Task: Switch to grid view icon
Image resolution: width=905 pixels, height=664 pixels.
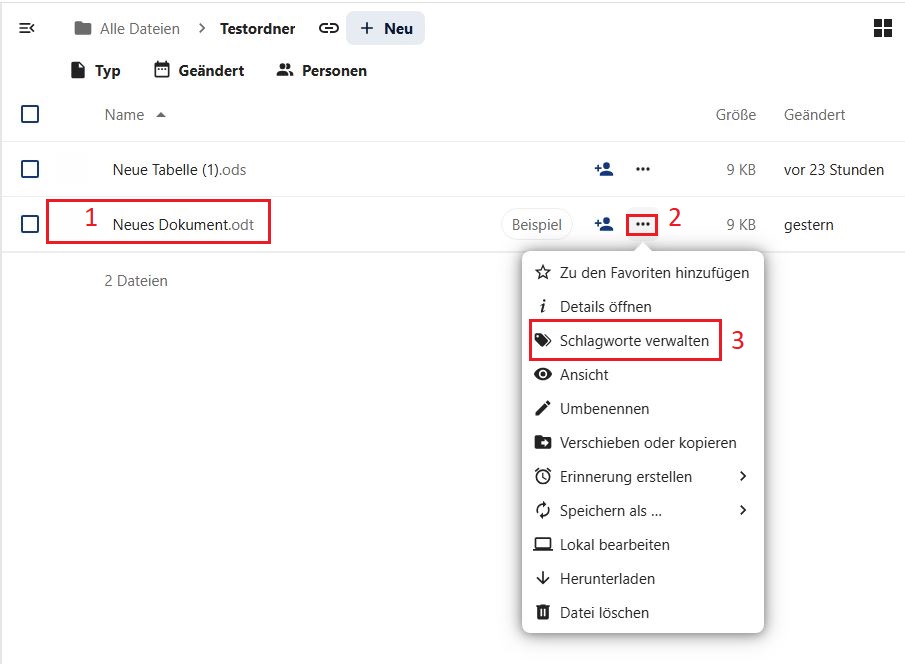Action: pos(882,28)
